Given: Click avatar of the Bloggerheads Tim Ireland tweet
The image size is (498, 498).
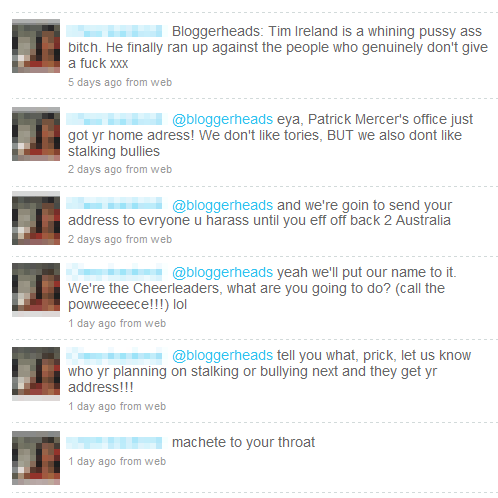Looking at the screenshot, I should pos(36,46).
